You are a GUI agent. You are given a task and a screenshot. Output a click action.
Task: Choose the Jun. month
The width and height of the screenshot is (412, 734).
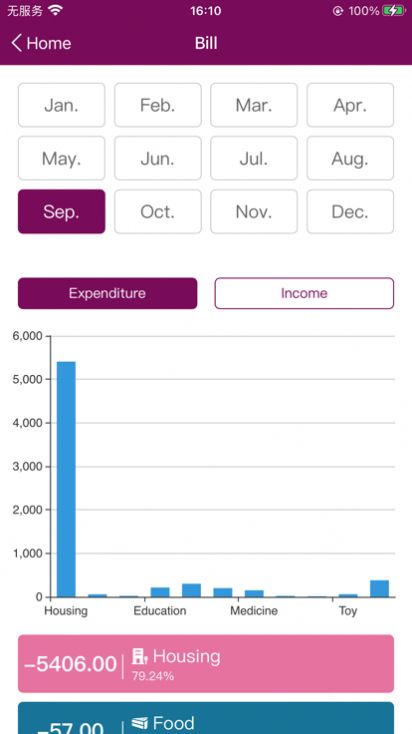pyautogui.click(x=158, y=158)
